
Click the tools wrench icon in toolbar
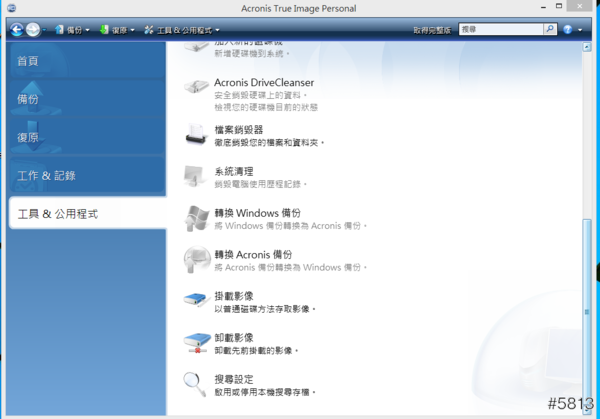click(148, 29)
